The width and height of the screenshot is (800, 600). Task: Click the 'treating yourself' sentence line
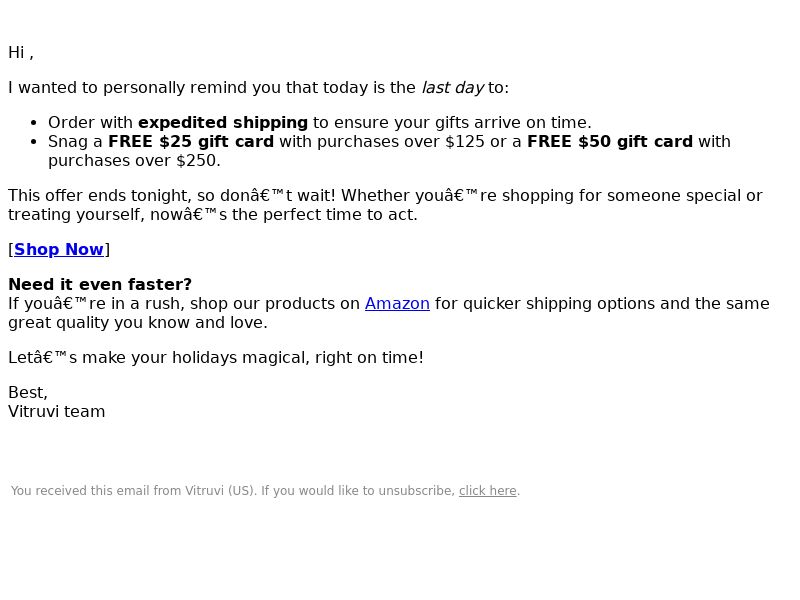point(213,215)
